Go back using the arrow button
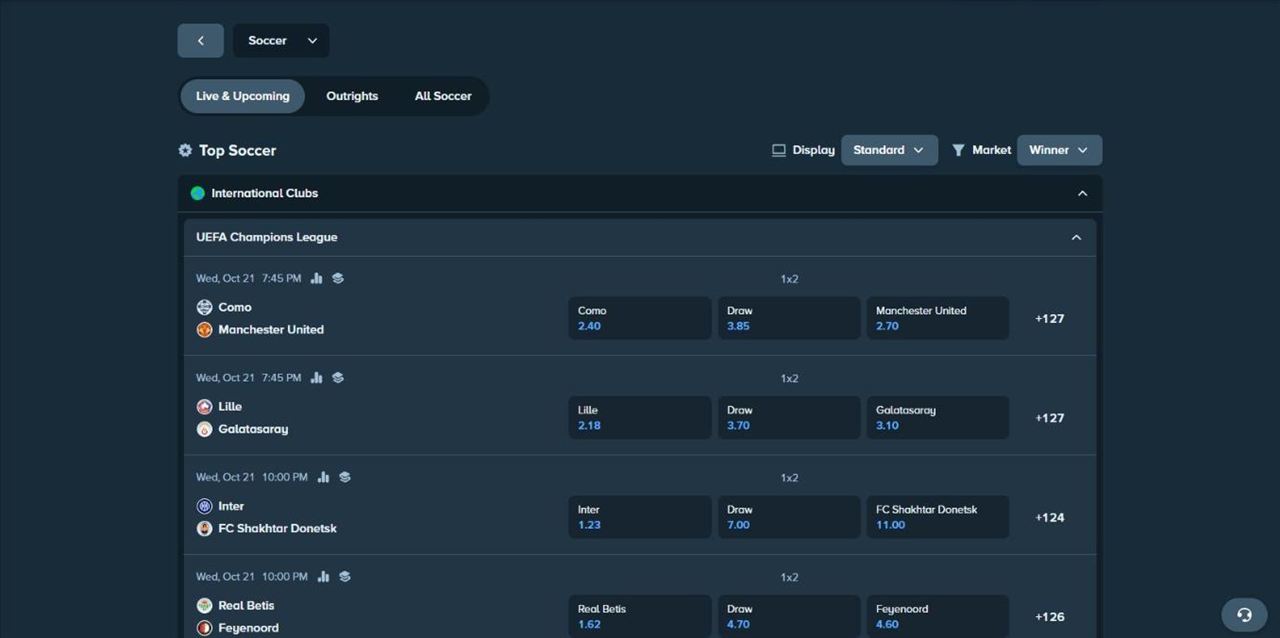The width and height of the screenshot is (1280, 638). coord(200,41)
